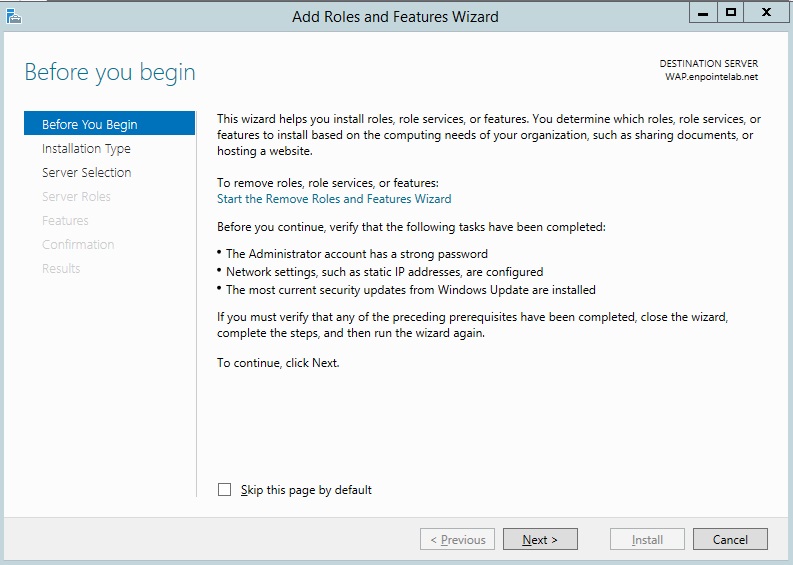Click the DESTINATION SERVER label
The height and width of the screenshot is (565, 793).
[709, 64]
